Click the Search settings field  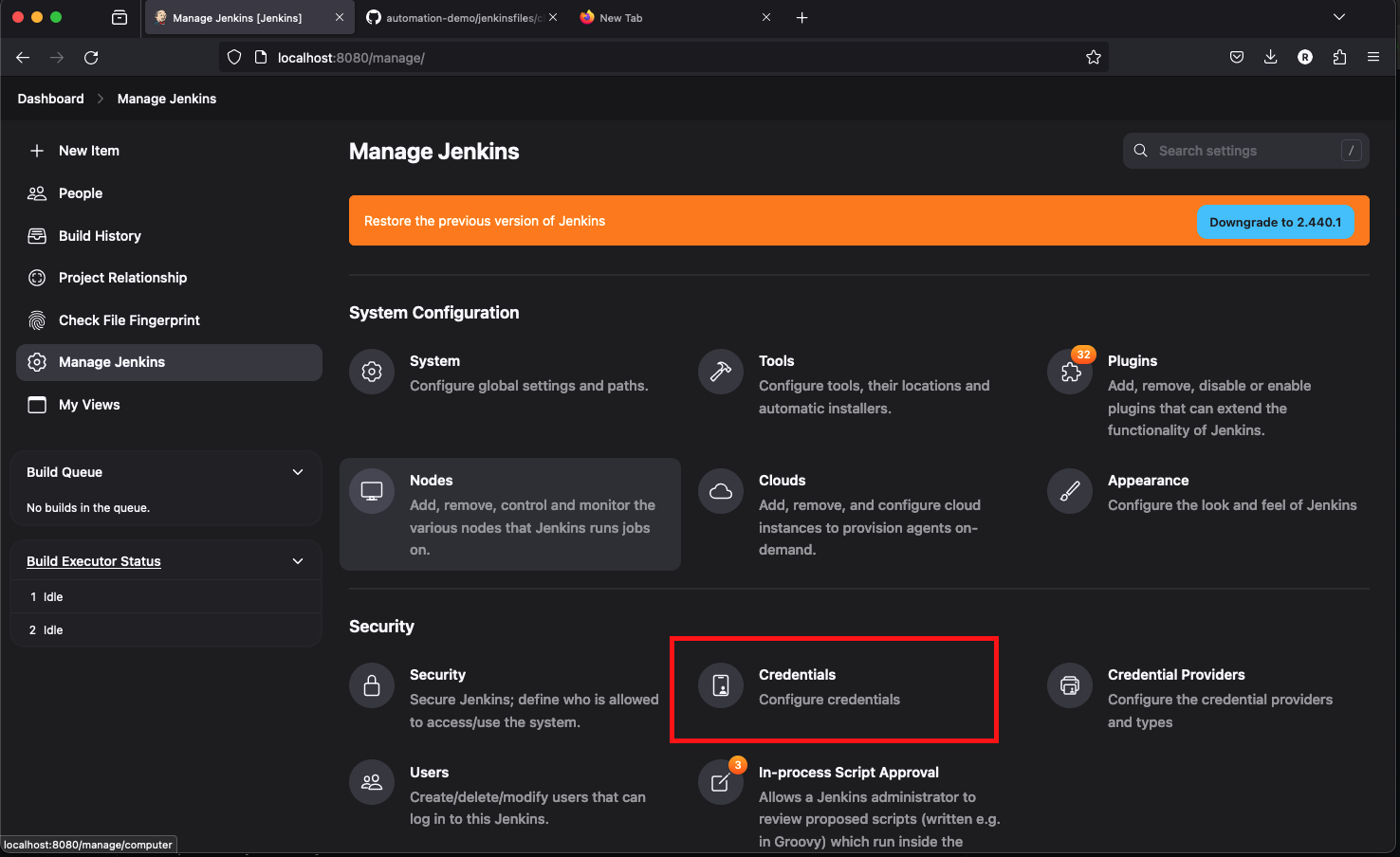coord(1246,151)
